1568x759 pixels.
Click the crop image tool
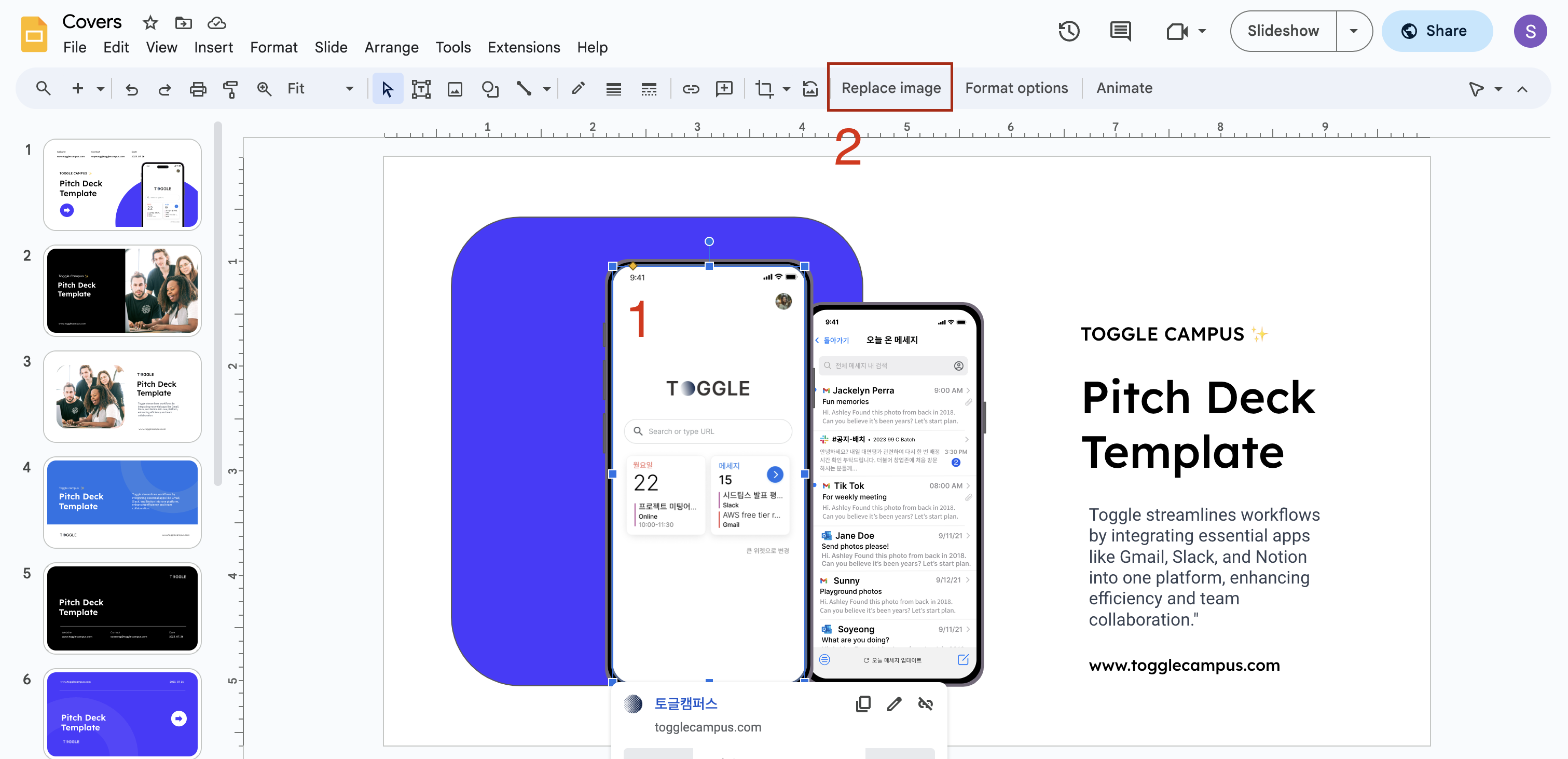(x=764, y=89)
